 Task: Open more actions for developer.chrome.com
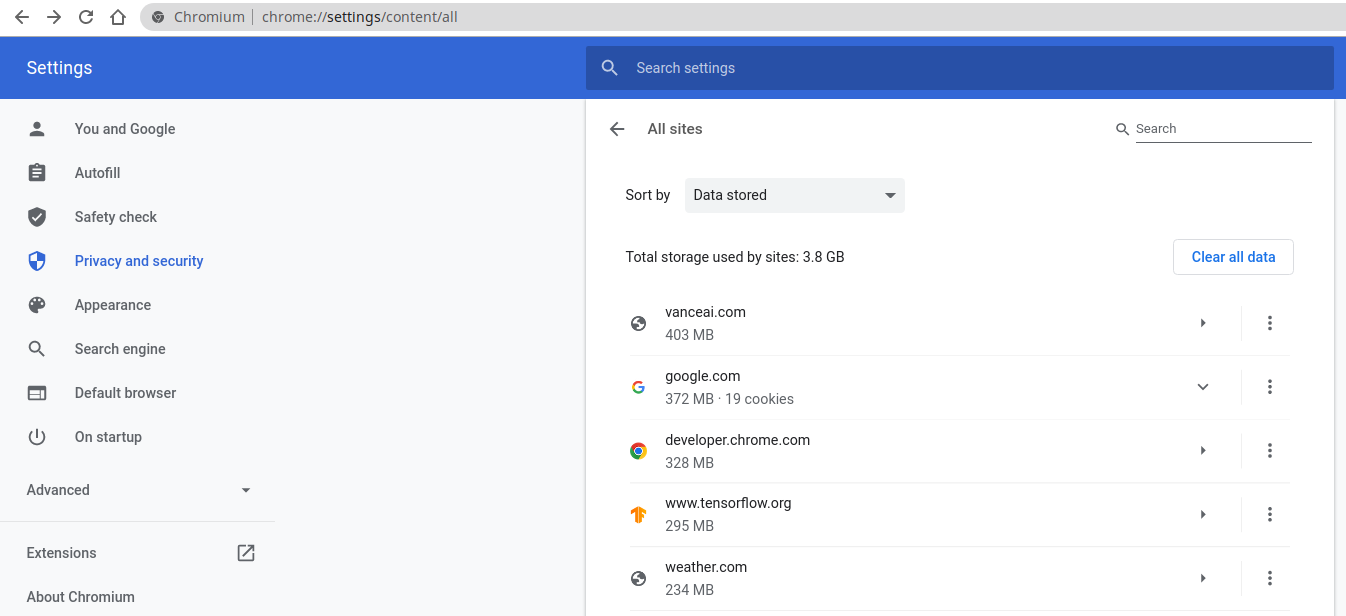pyautogui.click(x=1269, y=451)
